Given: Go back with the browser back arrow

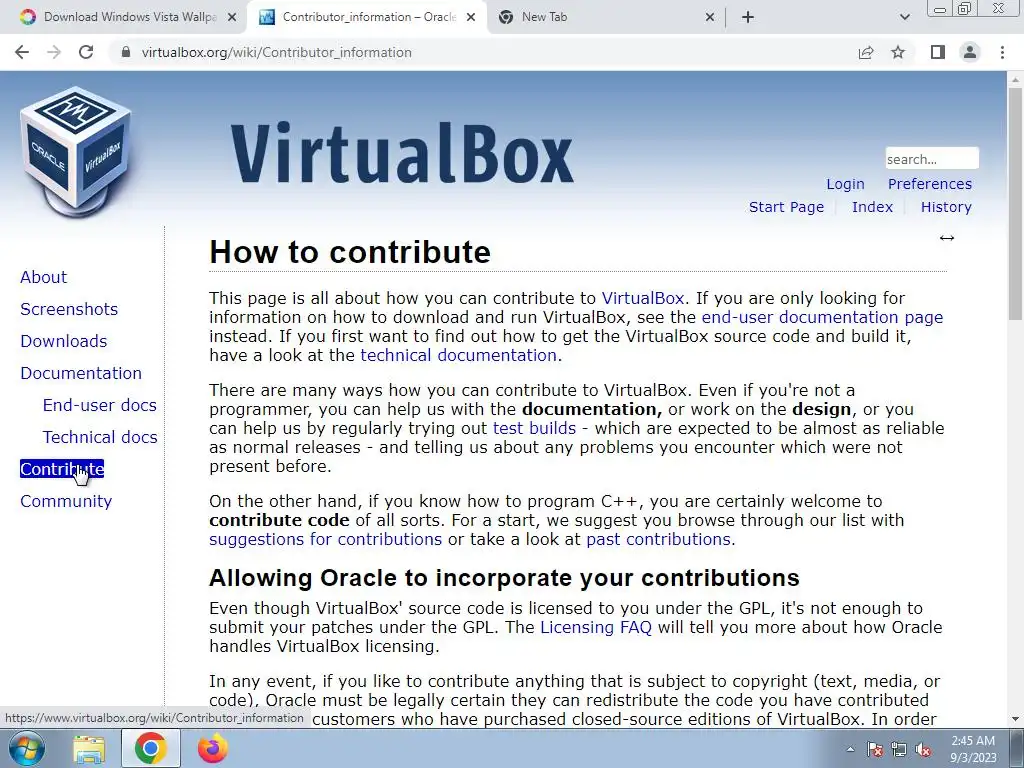Looking at the screenshot, I should 22,52.
